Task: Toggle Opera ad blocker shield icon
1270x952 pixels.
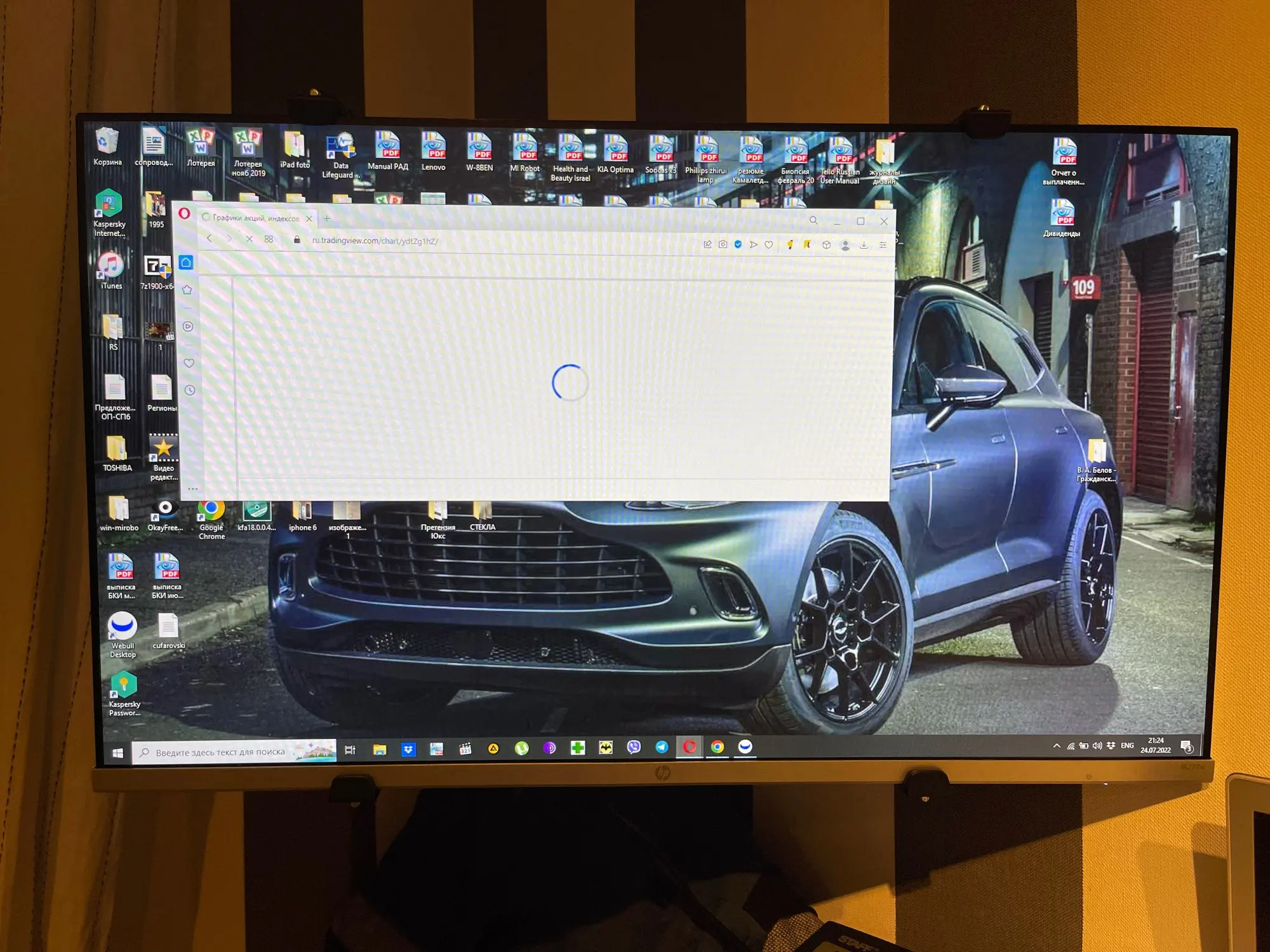Action: click(738, 244)
